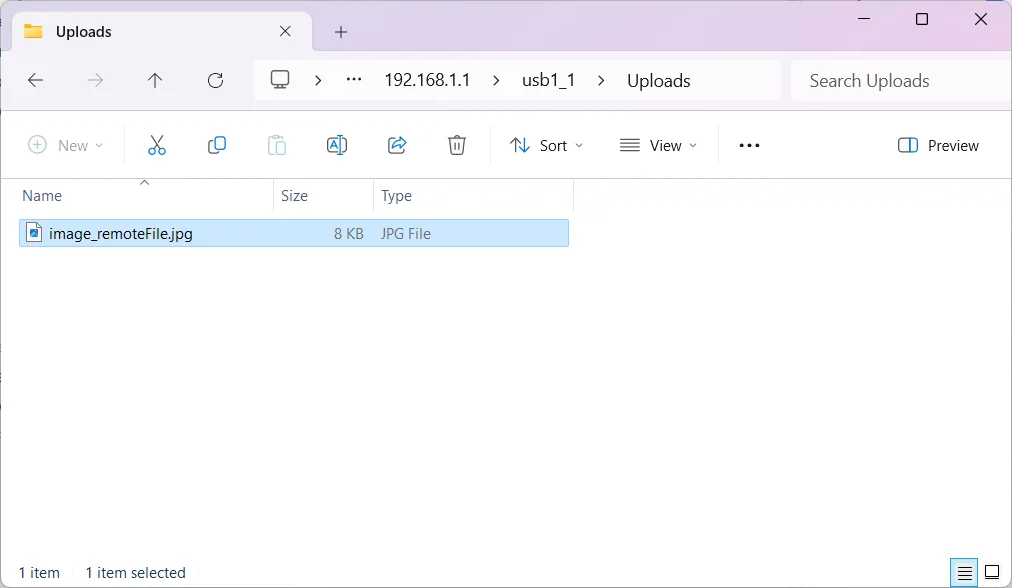Open the New item dropdown

[65, 145]
